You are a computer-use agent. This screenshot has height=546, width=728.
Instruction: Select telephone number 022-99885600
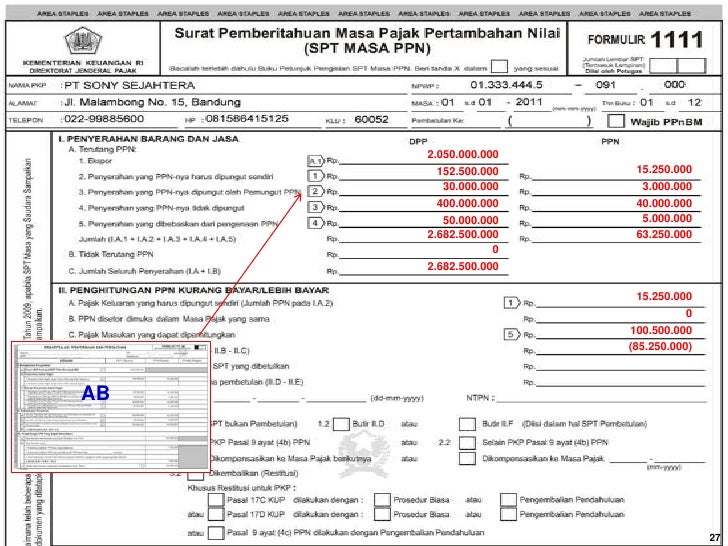pyautogui.click(x=104, y=119)
